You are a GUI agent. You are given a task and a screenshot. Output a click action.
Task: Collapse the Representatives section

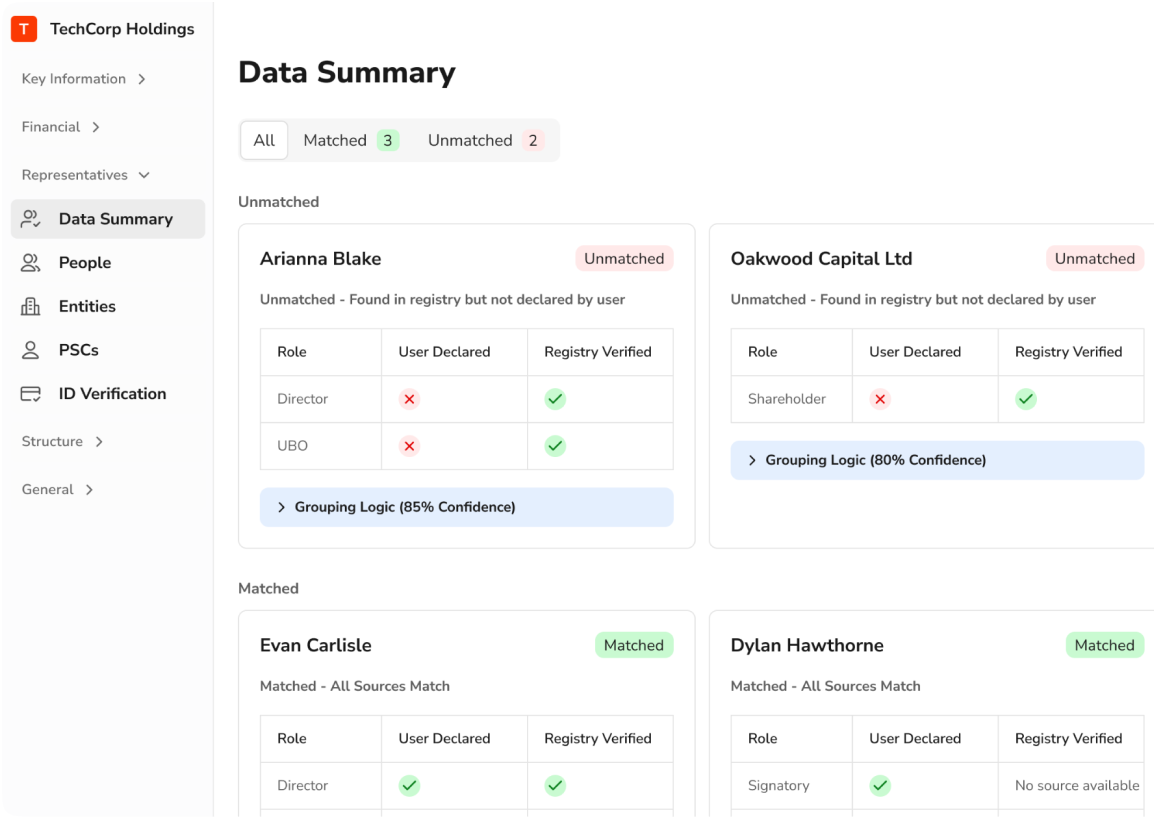(x=86, y=175)
